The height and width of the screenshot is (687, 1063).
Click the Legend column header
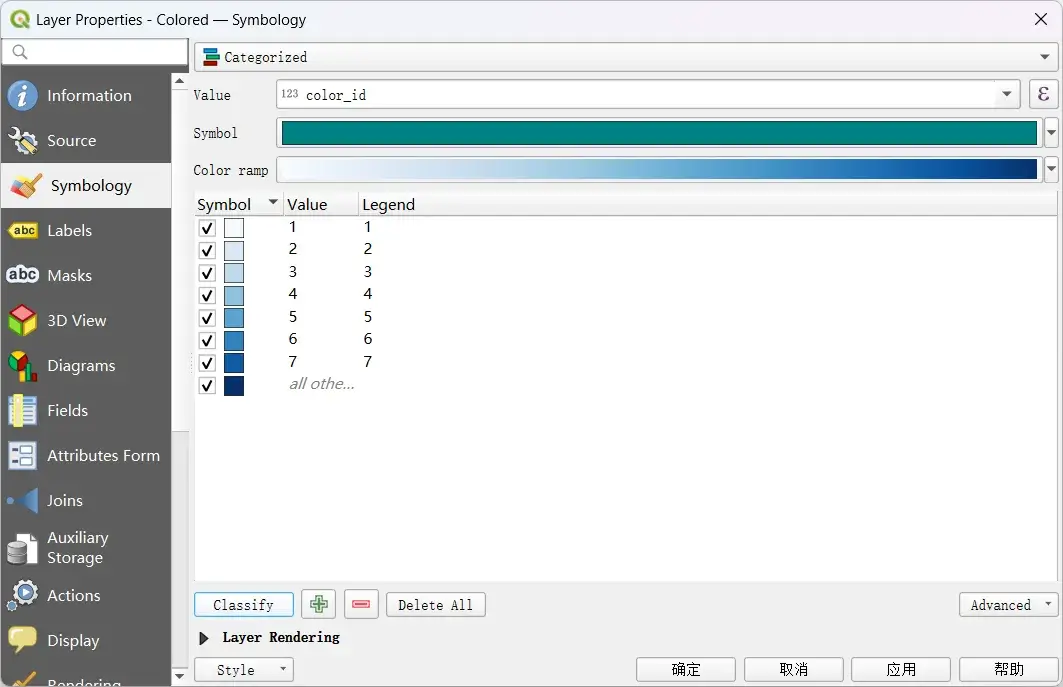coord(388,204)
